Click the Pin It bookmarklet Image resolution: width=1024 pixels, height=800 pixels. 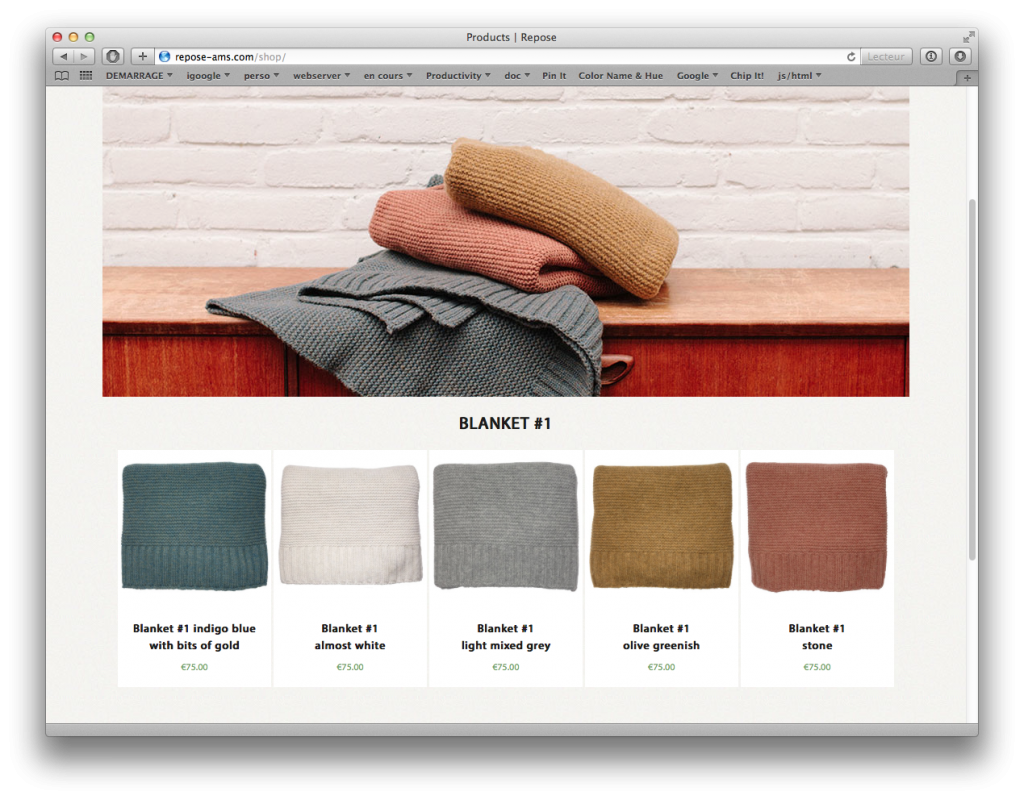coord(554,76)
